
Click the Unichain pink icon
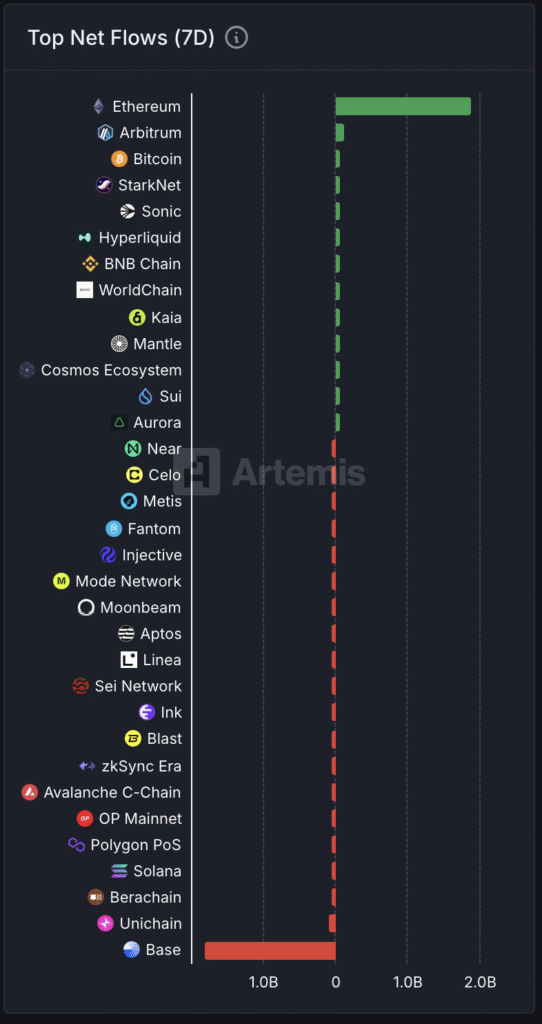(106, 923)
